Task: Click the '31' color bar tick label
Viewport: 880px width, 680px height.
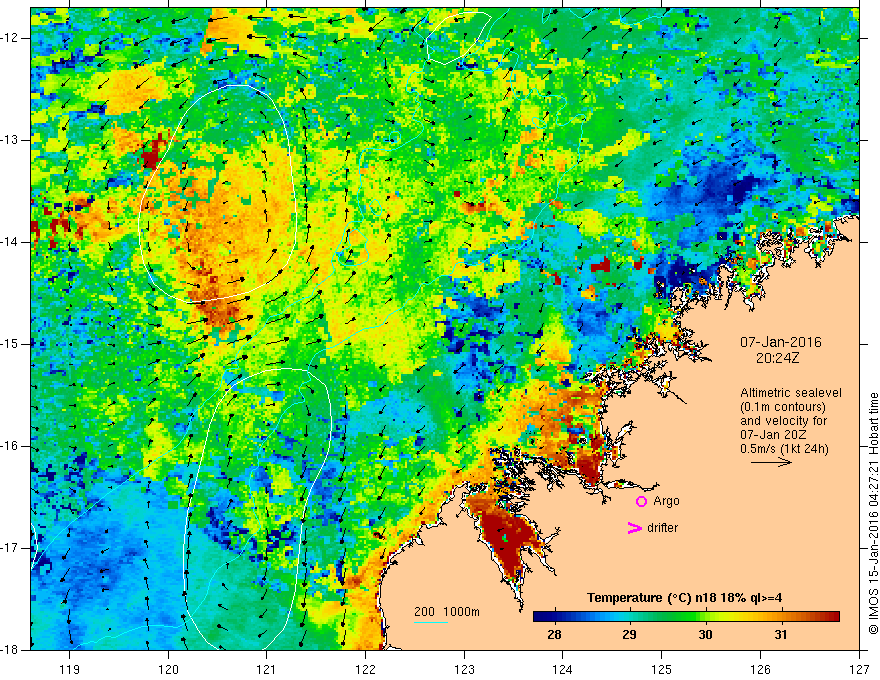Action: pos(781,635)
